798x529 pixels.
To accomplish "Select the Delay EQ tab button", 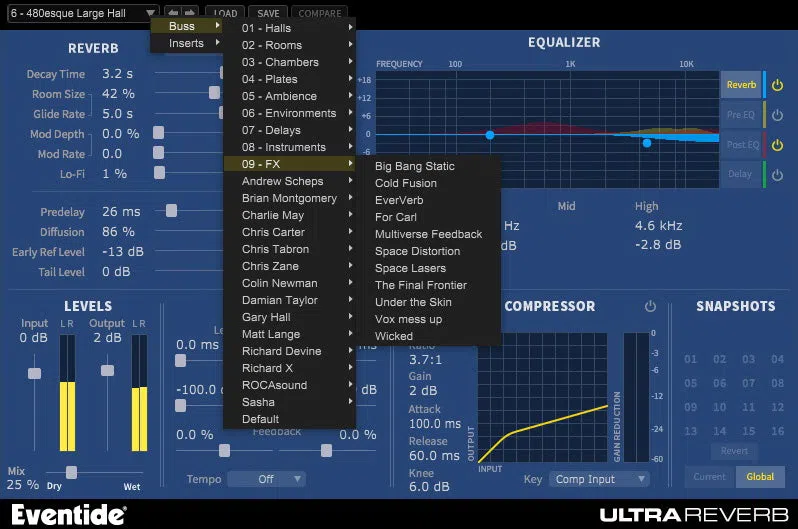I will click(741, 174).
